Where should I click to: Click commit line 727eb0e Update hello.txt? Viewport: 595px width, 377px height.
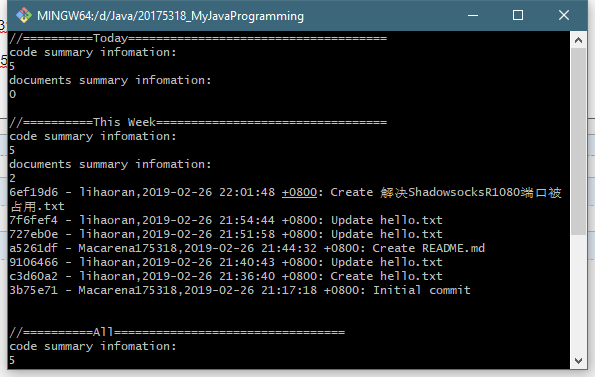(226, 234)
